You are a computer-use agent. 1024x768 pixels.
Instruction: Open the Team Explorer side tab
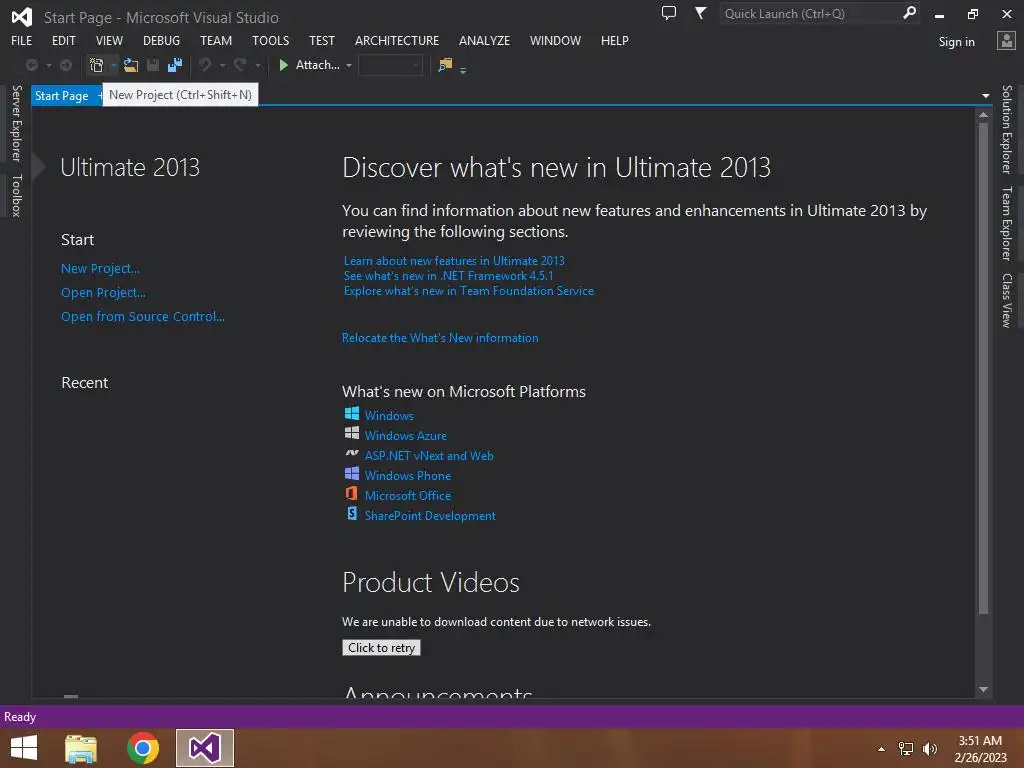coord(1006,223)
